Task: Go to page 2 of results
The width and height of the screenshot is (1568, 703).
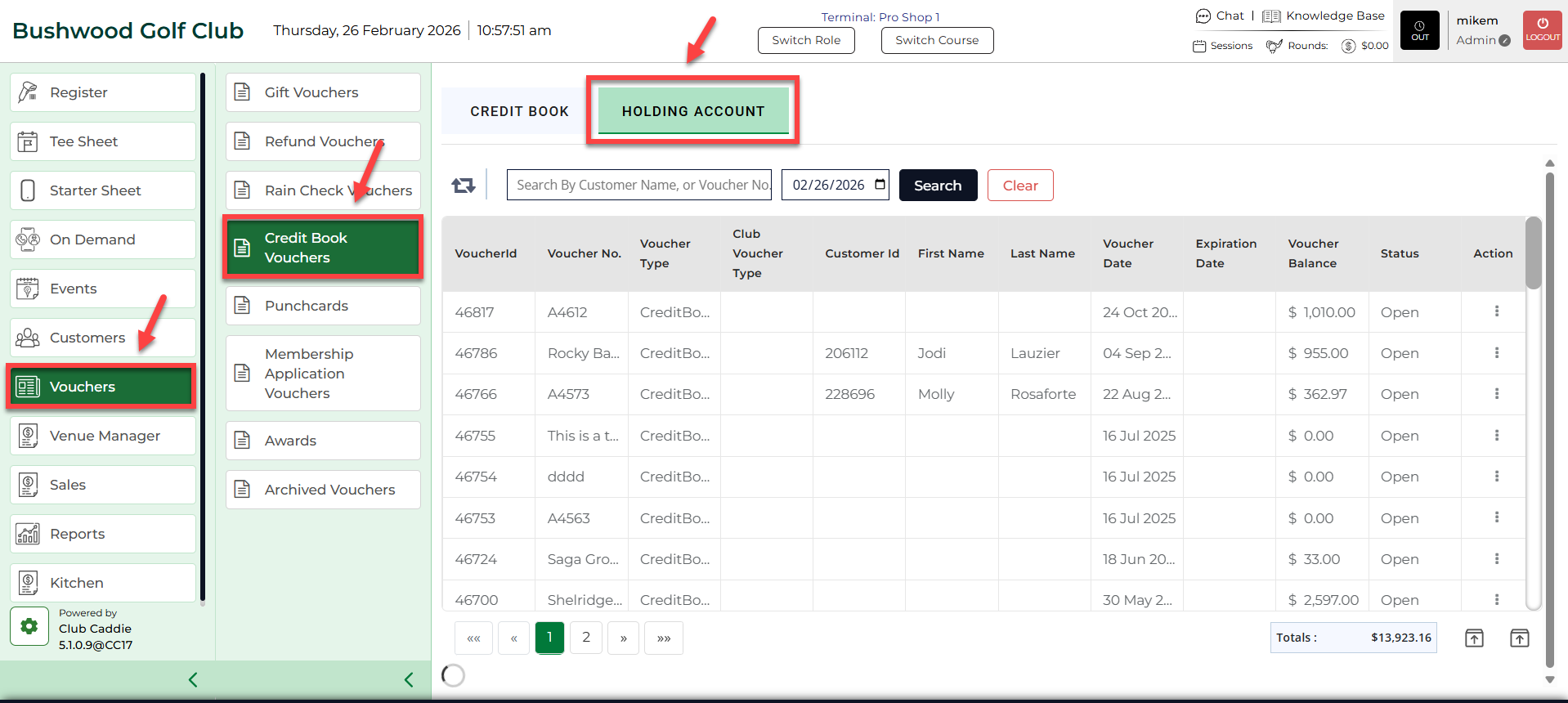Action: point(586,638)
